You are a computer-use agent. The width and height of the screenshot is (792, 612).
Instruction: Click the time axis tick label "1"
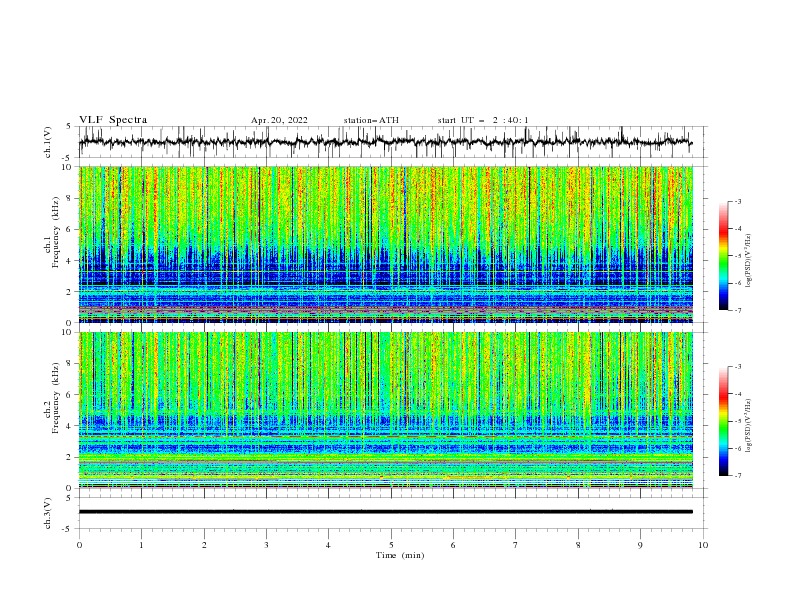tap(141, 545)
